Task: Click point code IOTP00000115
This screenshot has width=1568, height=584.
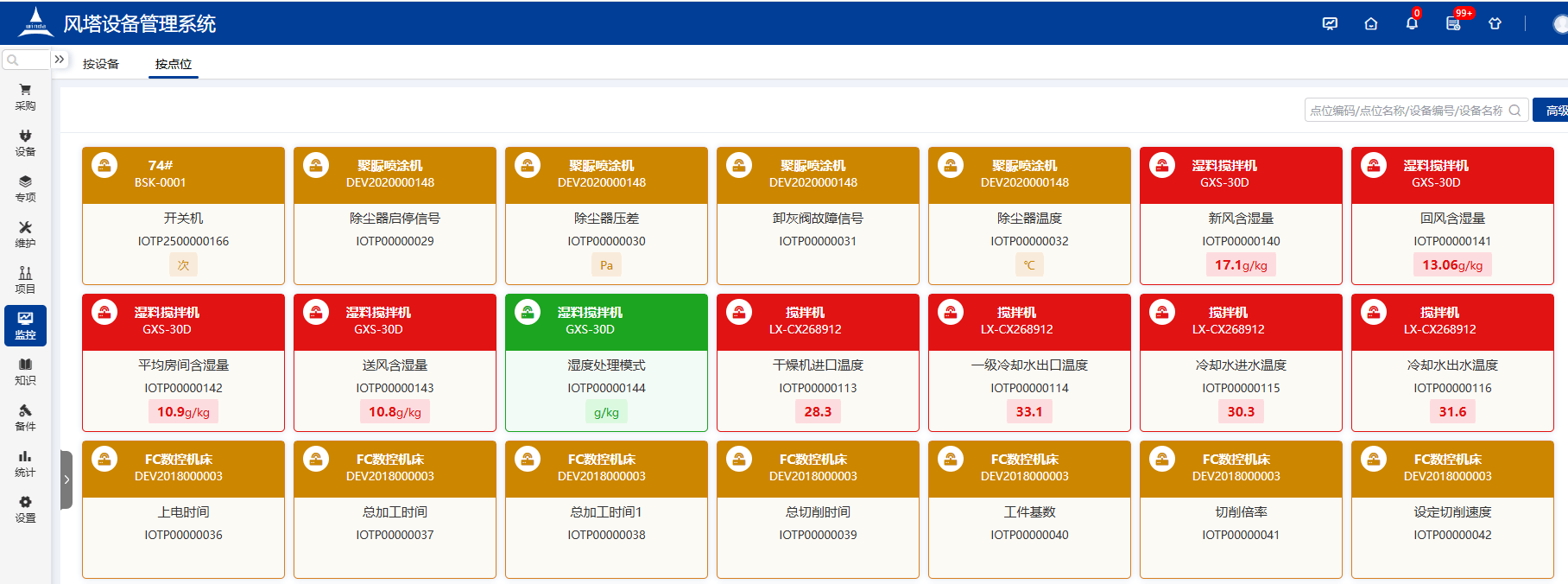Action: click(x=1241, y=388)
